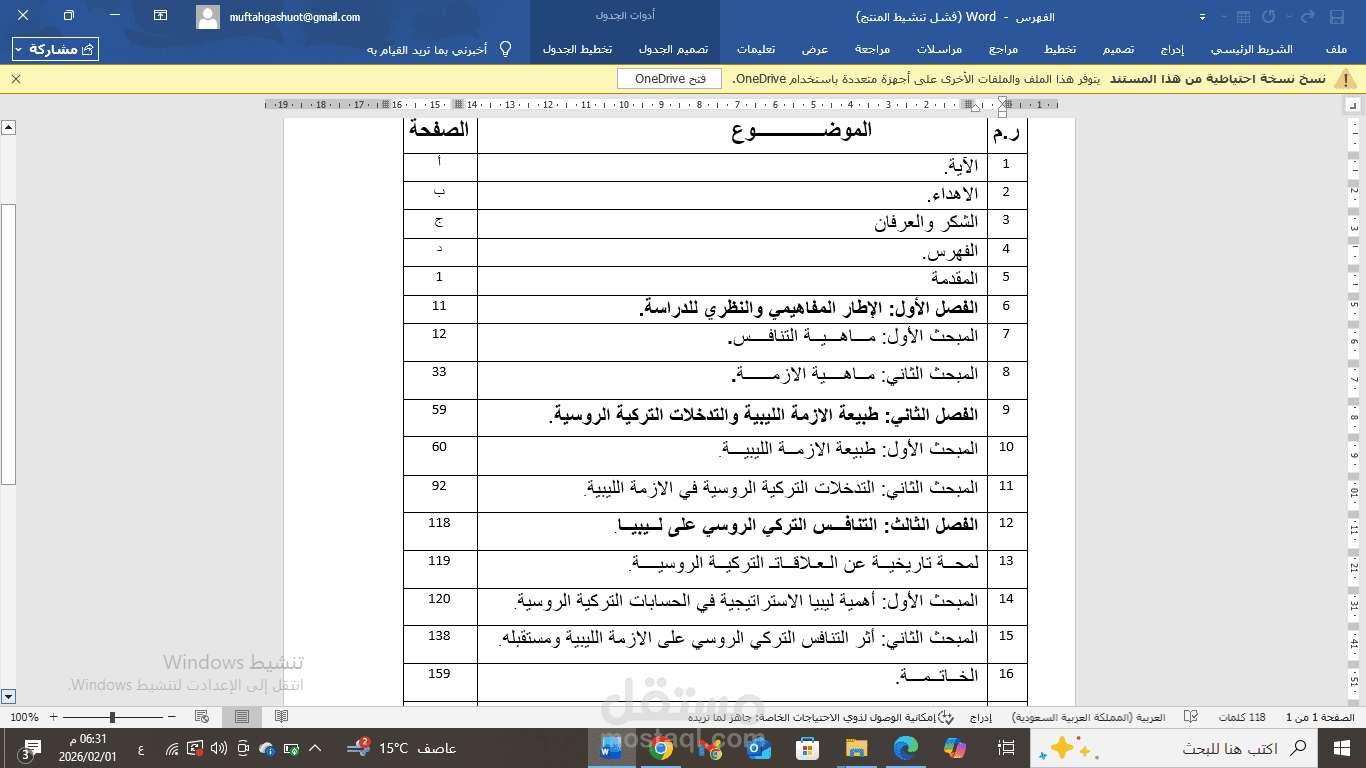Click the weather widget 15°C
Viewport: 1366px width, 768px height.
point(401,748)
